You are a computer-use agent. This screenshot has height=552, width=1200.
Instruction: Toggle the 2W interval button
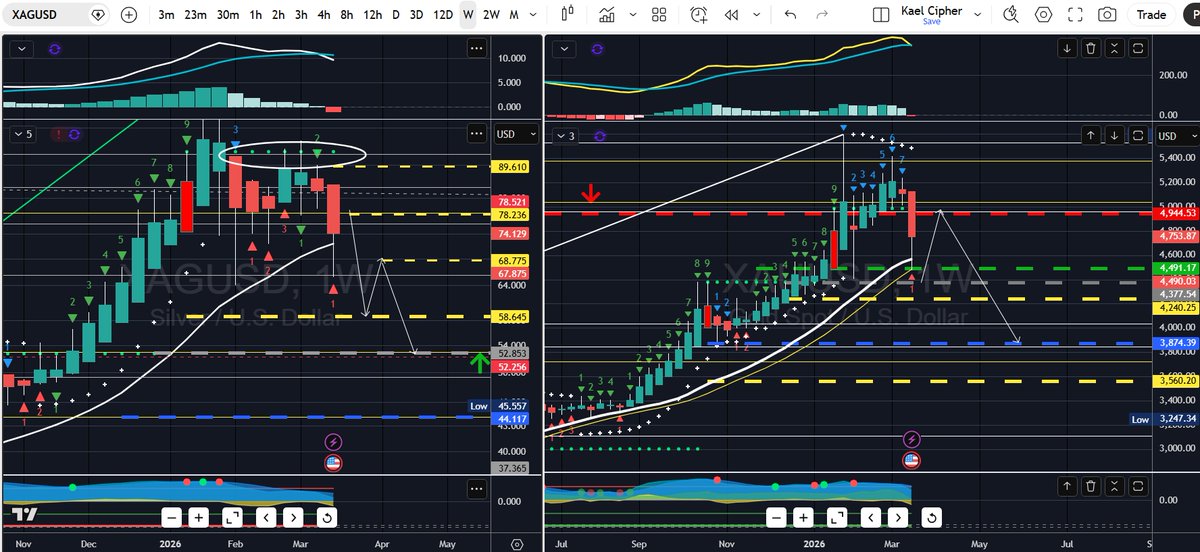pyautogui.click(x=491, y=15)
